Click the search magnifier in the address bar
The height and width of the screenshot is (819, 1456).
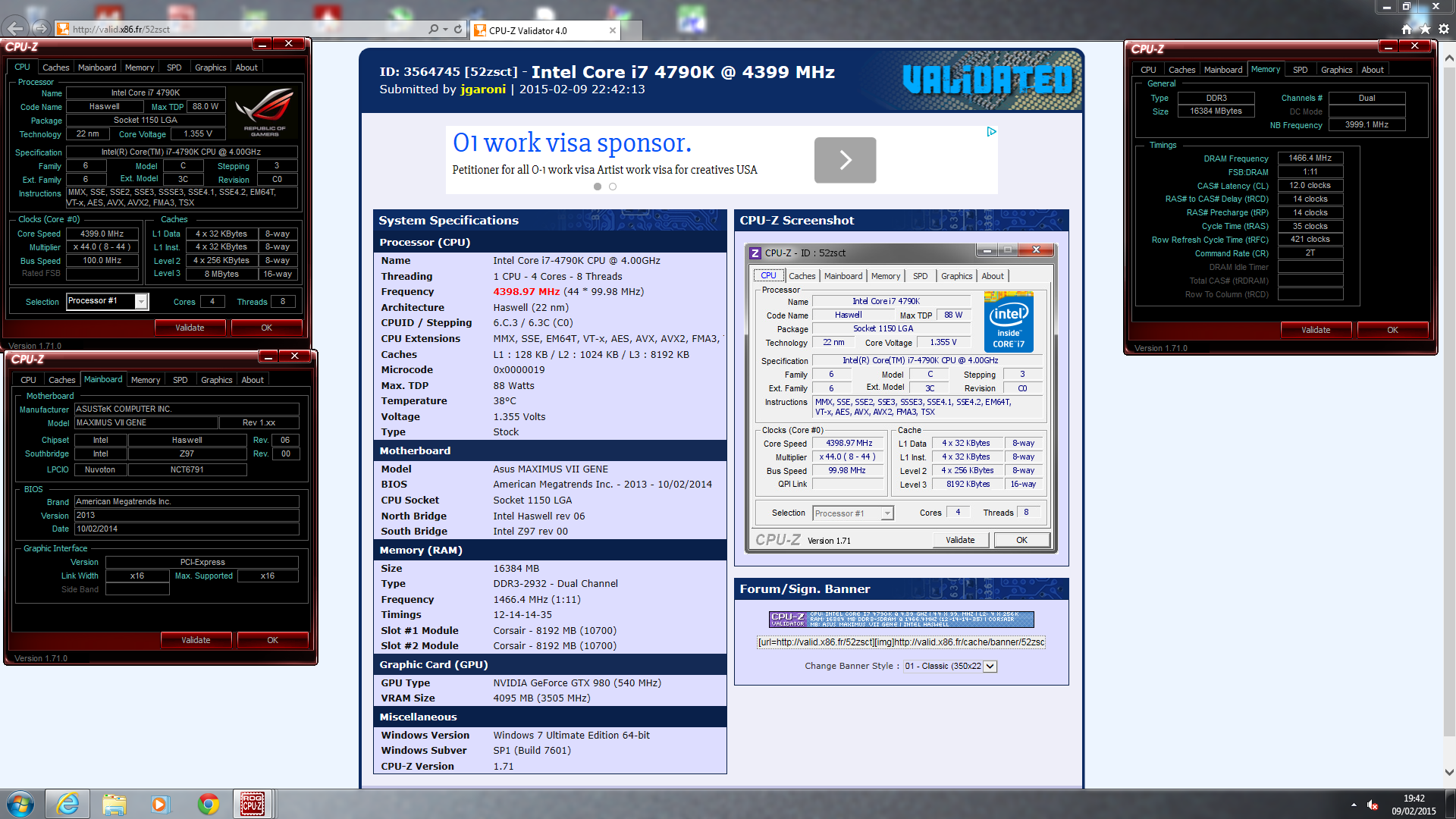click(x=433, y=30)
